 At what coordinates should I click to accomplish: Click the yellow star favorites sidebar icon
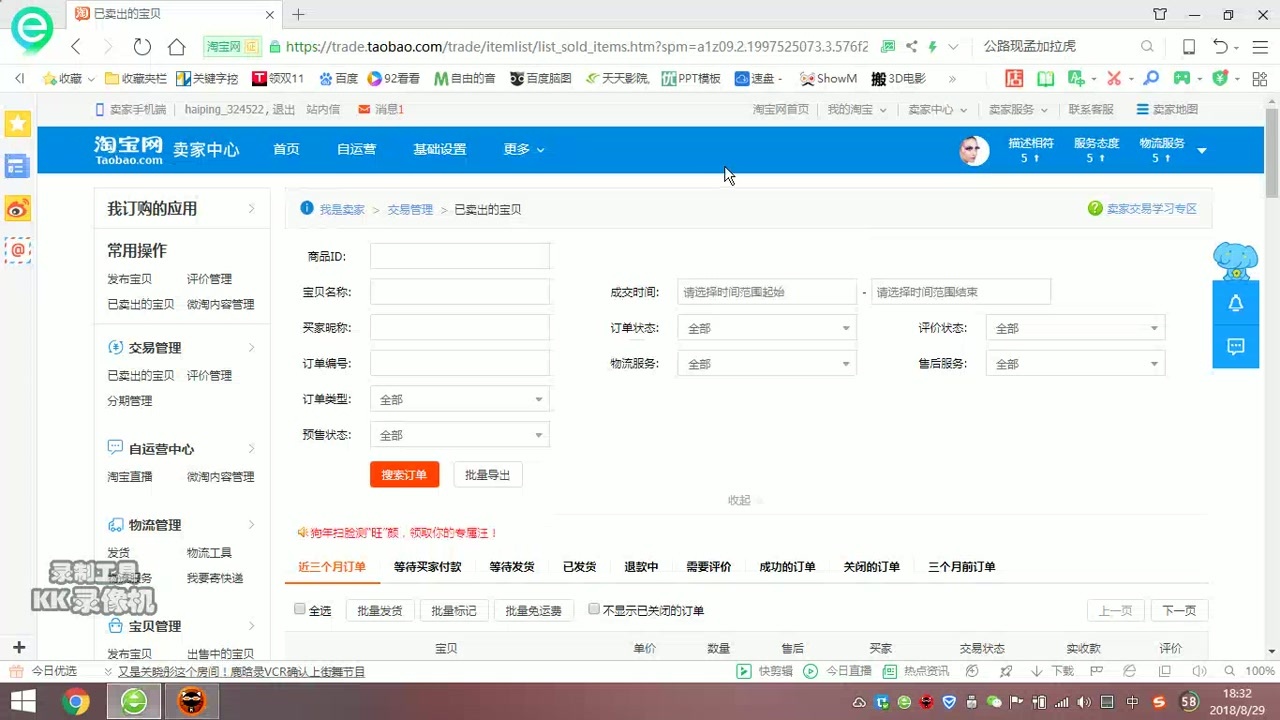pyautogui.click(x=18, y=123)
